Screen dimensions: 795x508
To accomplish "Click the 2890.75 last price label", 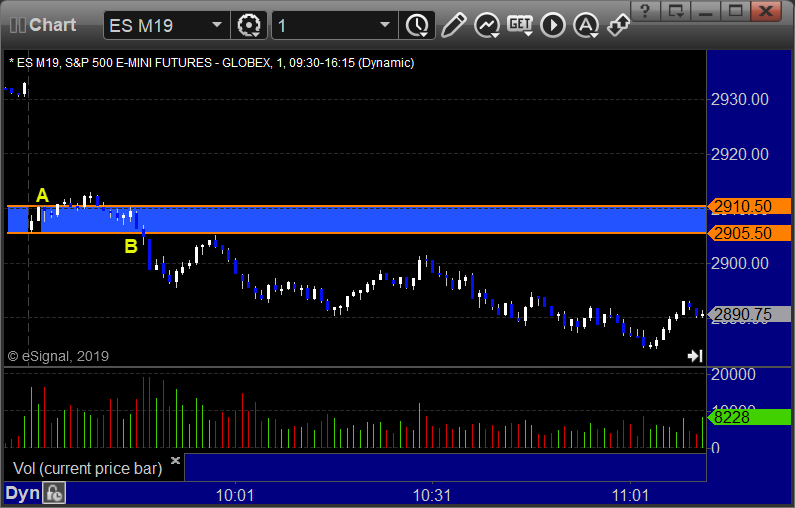I will pos(749,314).
